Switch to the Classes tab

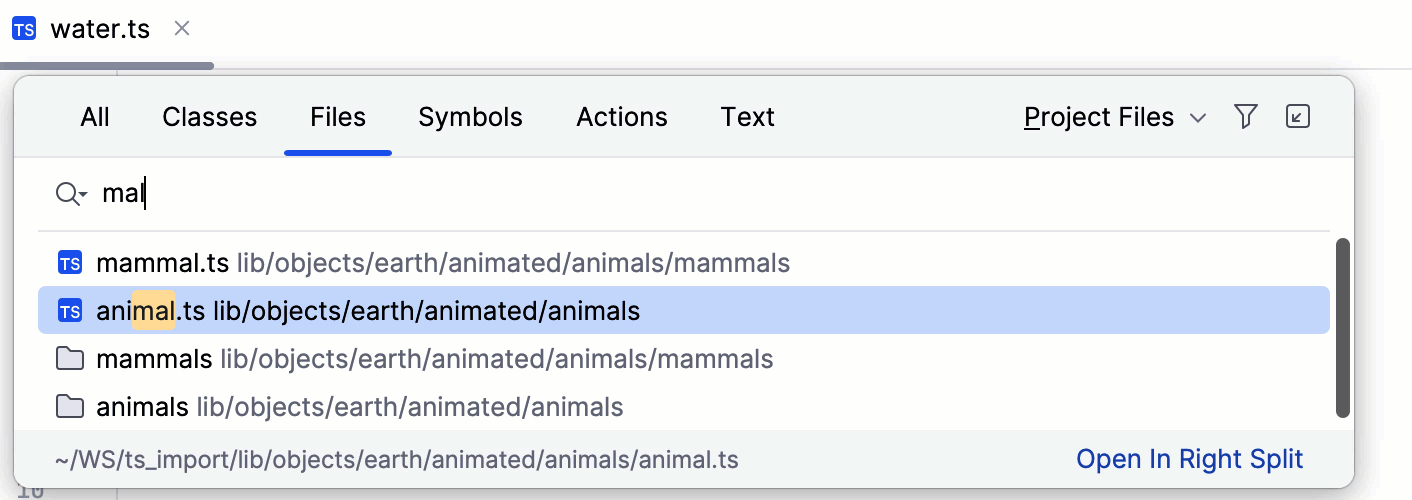[x=210, y=118]
